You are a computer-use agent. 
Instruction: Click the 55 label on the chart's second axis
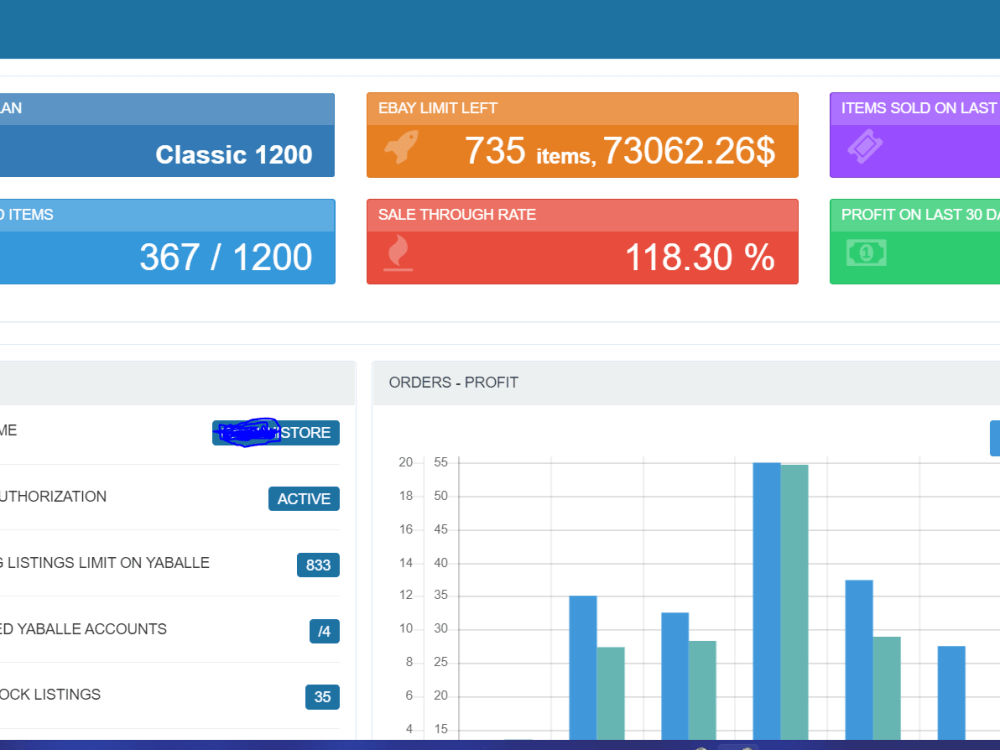(441, 462)
